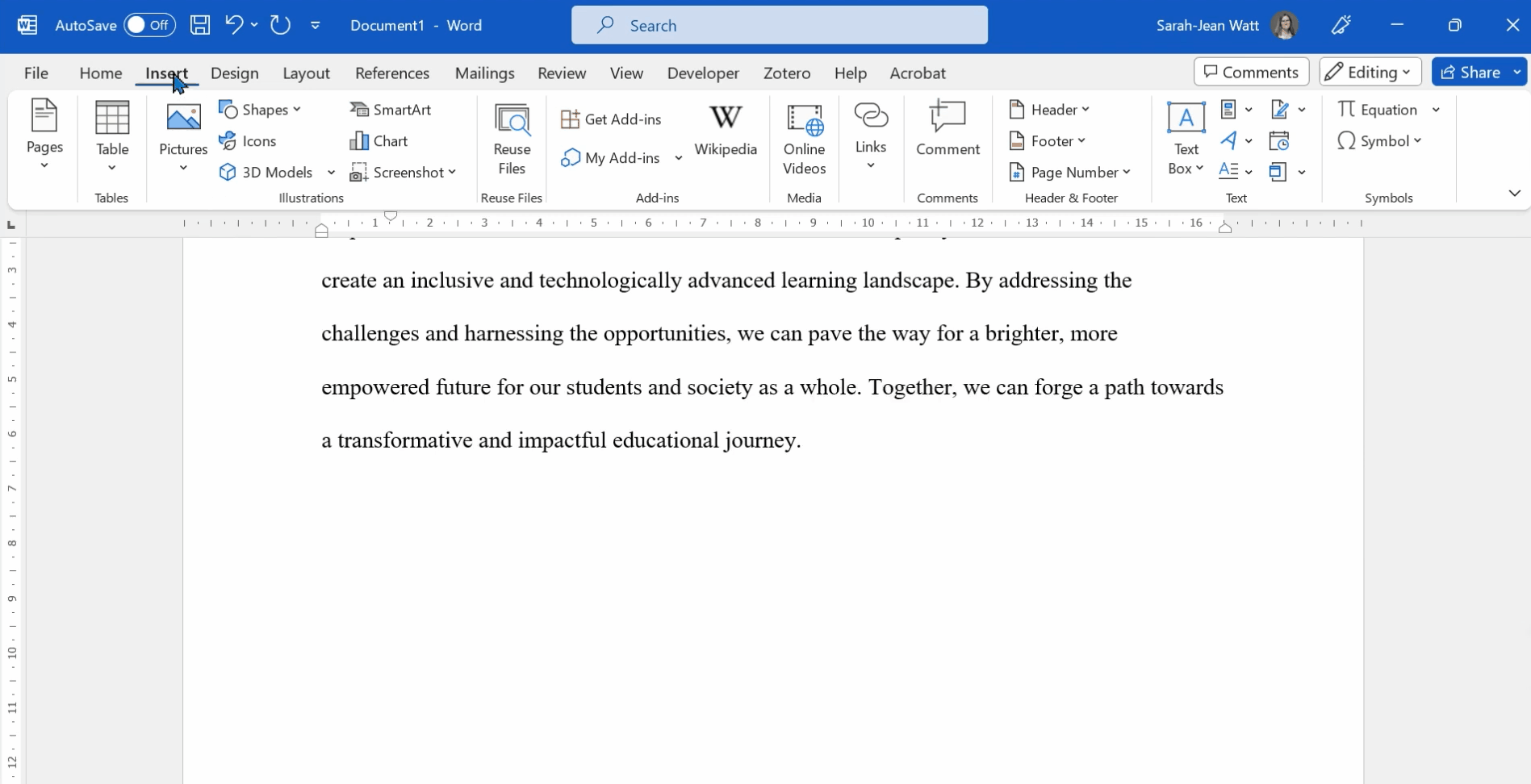Click the Comments button
Image resolution: width=1531 pixels, height=784 pixels.
point(1251,72)
